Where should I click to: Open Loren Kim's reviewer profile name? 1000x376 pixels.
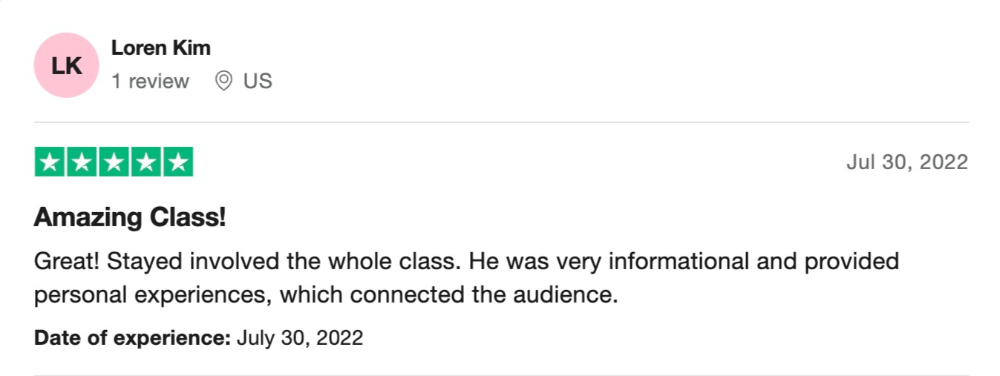pos(161,48)
